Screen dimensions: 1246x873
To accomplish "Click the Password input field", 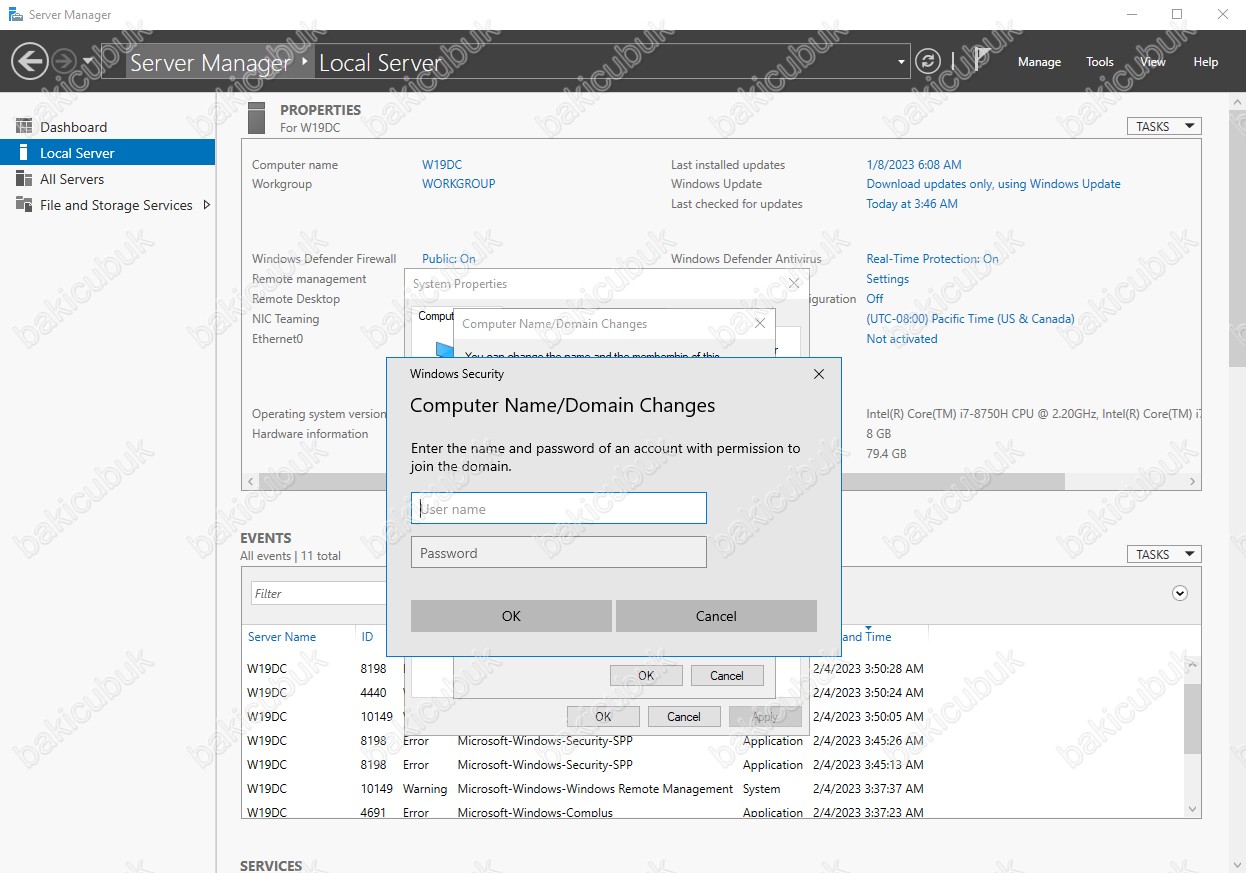I will pyautogui.click(x=558, y=553).
